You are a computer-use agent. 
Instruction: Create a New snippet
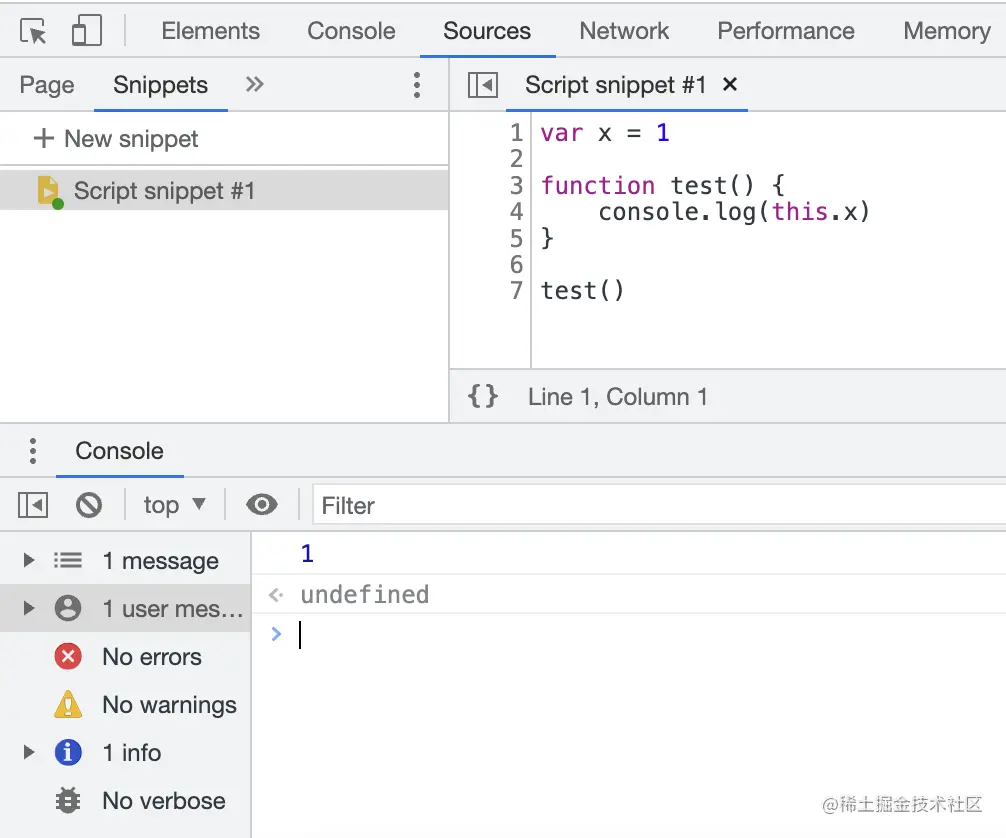coord(116,139)
